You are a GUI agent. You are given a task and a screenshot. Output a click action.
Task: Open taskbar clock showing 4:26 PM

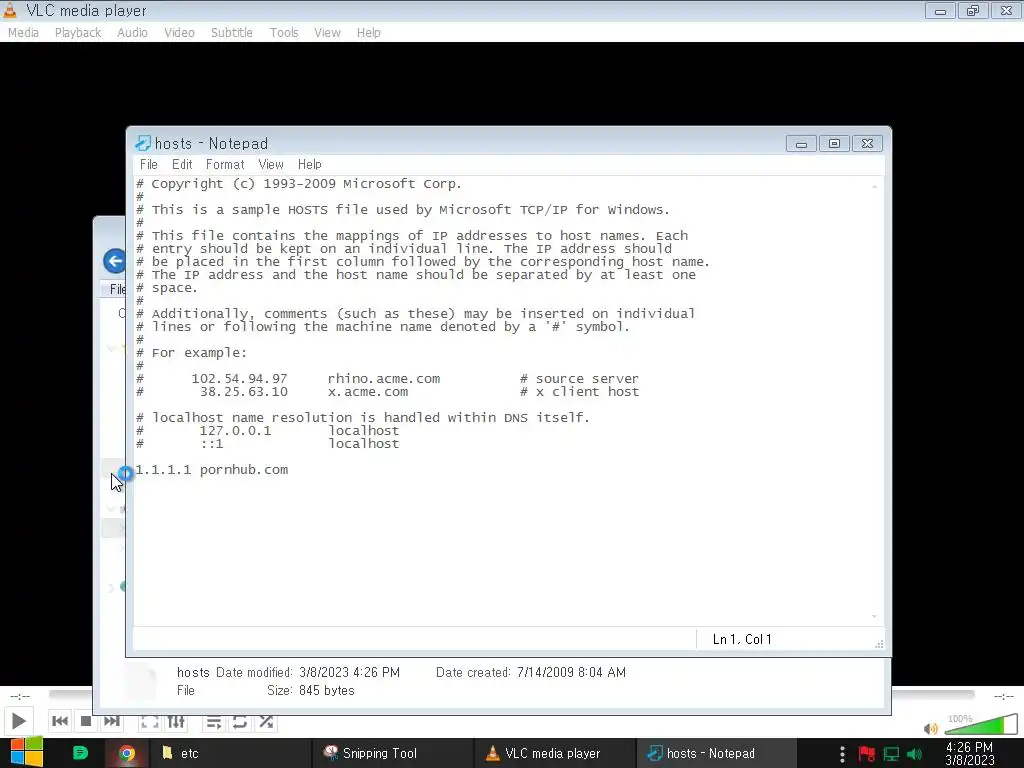970,753
